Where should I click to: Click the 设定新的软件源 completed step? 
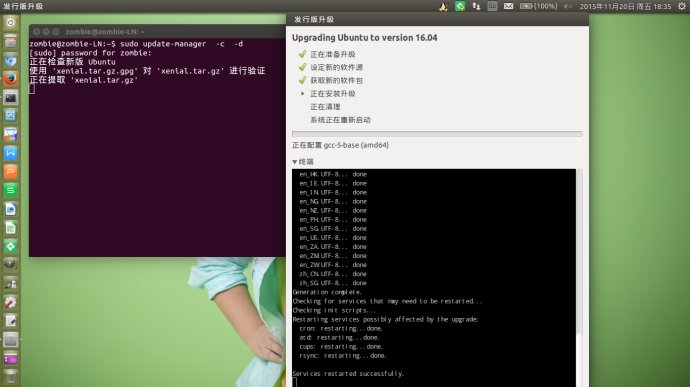pos(337,67)
